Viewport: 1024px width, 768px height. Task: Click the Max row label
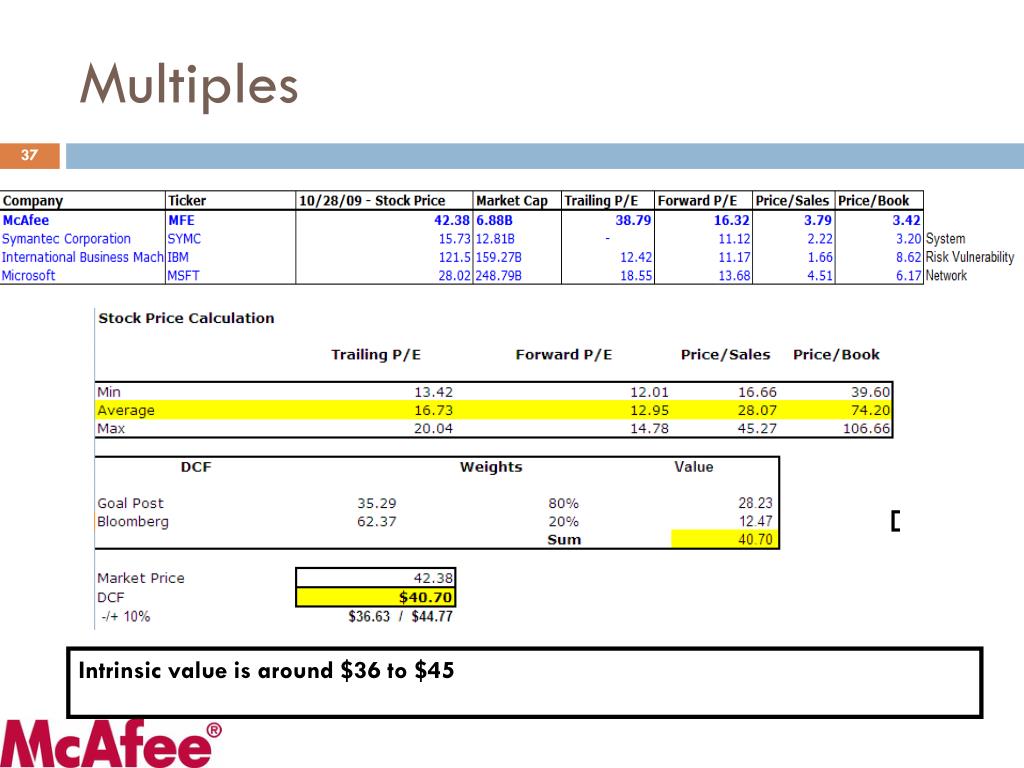(111, 428)
